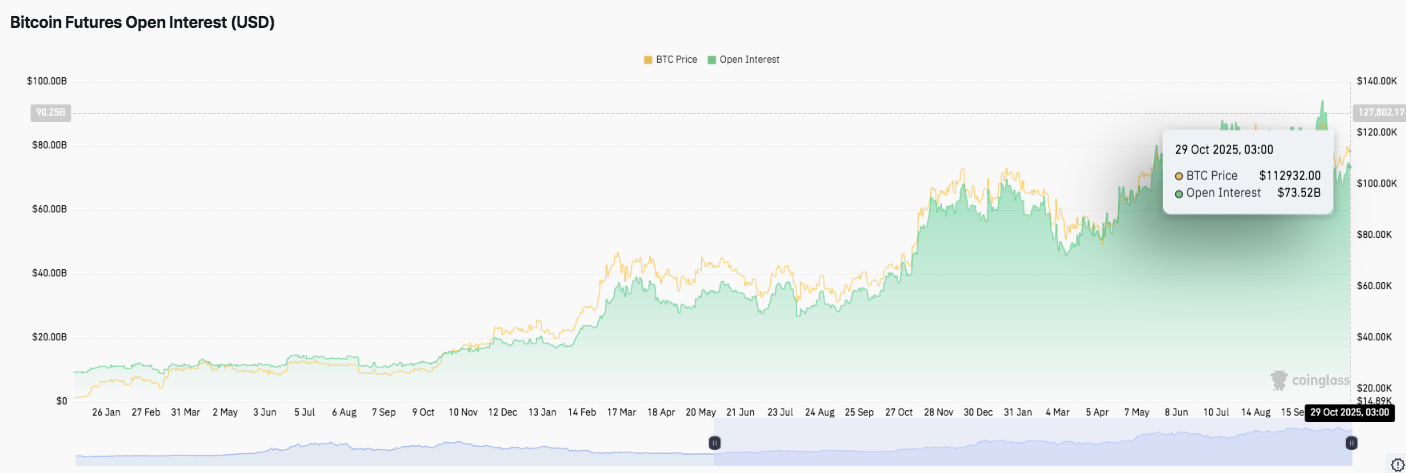Click the 14 Feb x-axis date label
Screen dimensions: 1406x473
point(581,412)
